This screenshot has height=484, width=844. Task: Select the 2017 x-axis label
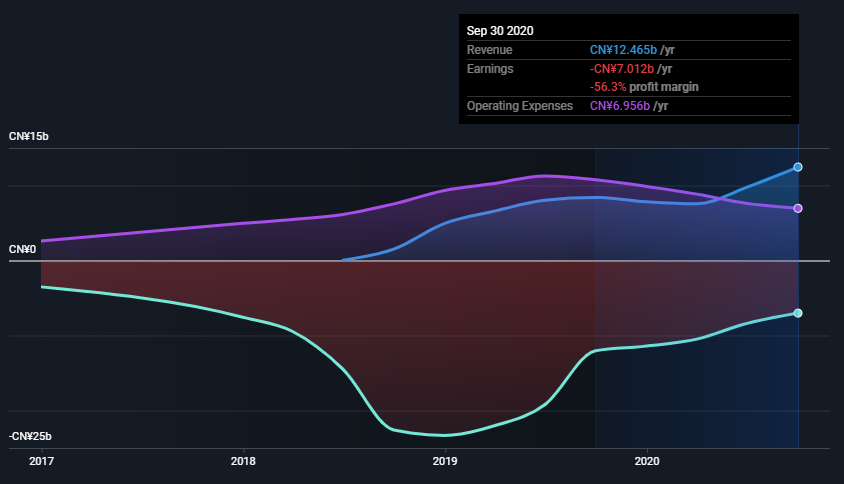point(41,462)
